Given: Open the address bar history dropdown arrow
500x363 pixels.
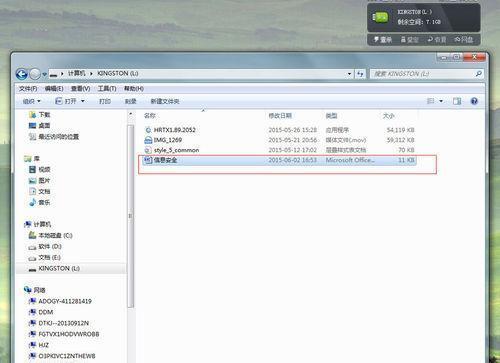Looking at the screenshot, I should pos(349,74).
